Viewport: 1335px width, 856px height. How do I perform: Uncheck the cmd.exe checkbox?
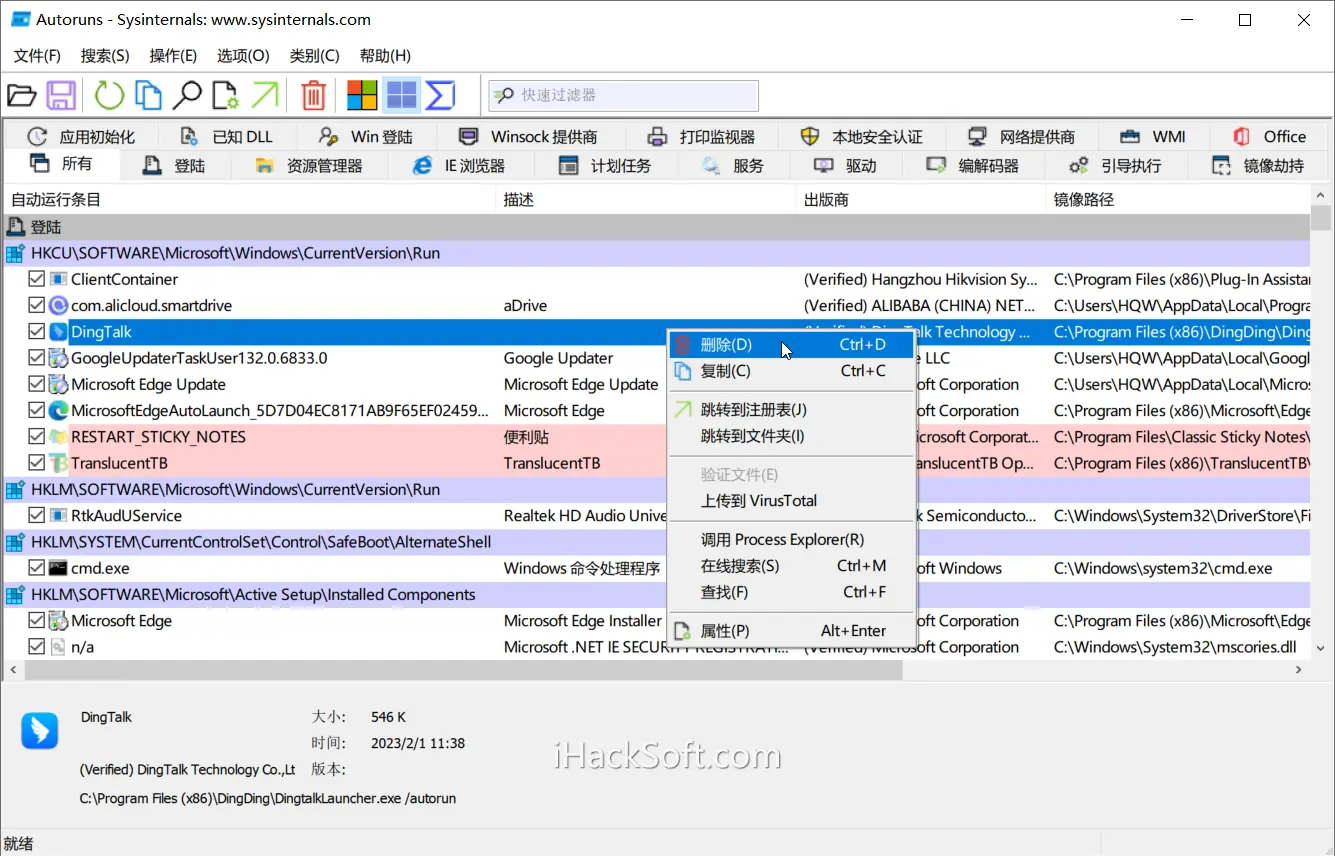[x=37, y=568]
